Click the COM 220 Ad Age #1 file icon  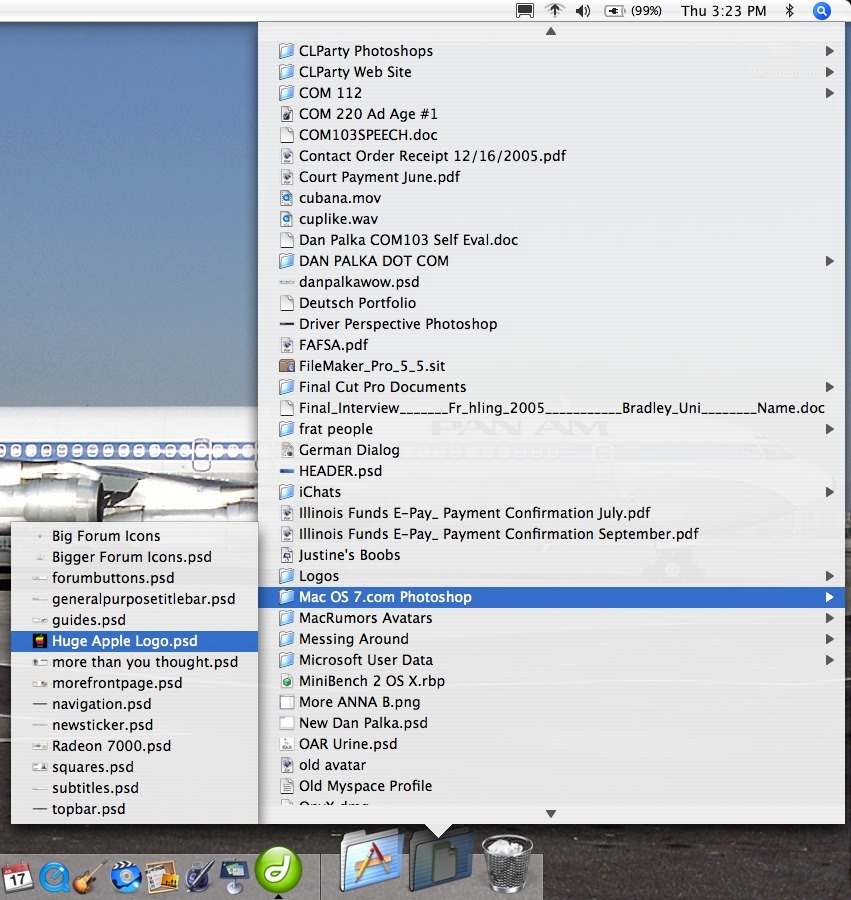point(286,114)
